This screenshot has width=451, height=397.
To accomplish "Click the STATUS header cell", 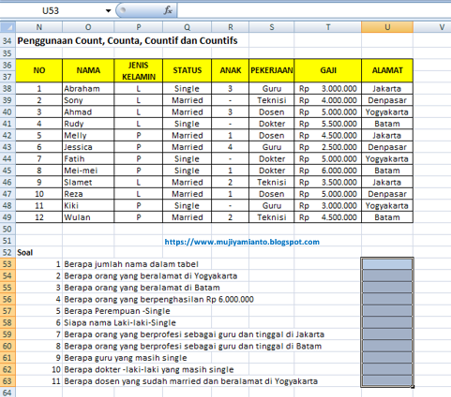I will point(187,70).
